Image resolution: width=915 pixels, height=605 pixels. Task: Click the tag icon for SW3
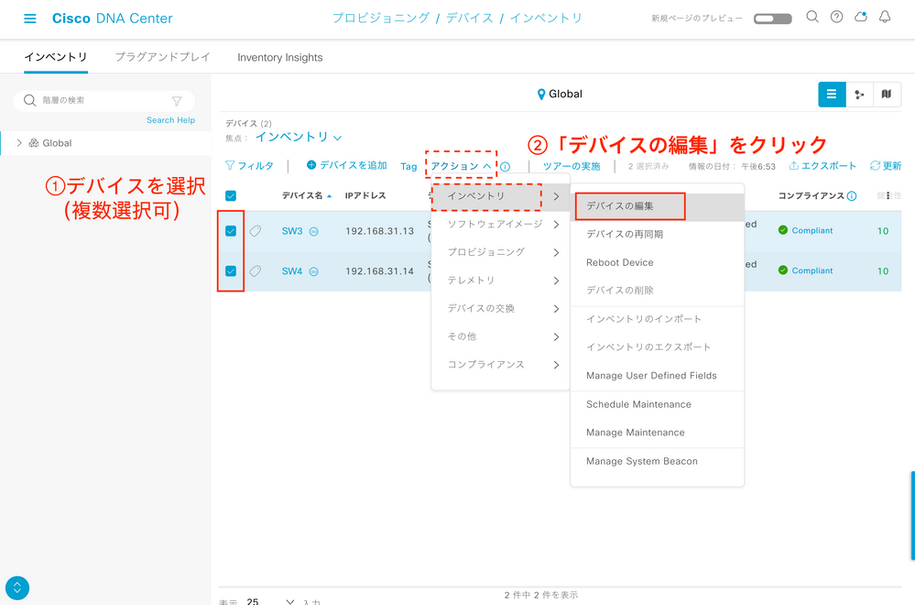pyautogui.click(x=255, y=231)
